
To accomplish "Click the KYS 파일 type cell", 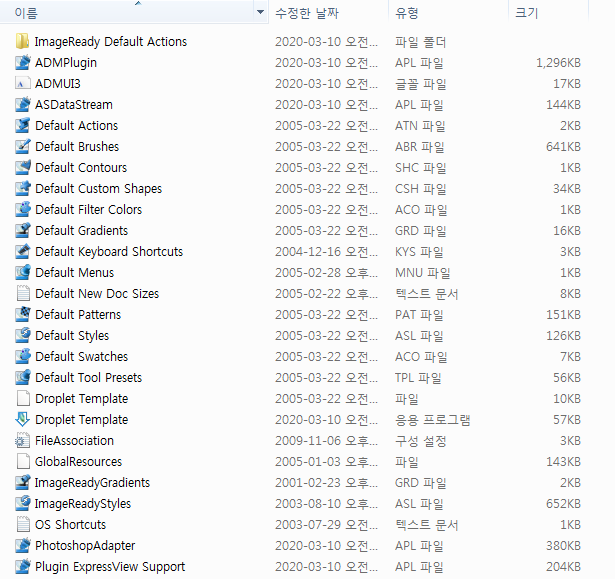I will tap(419, 251).
